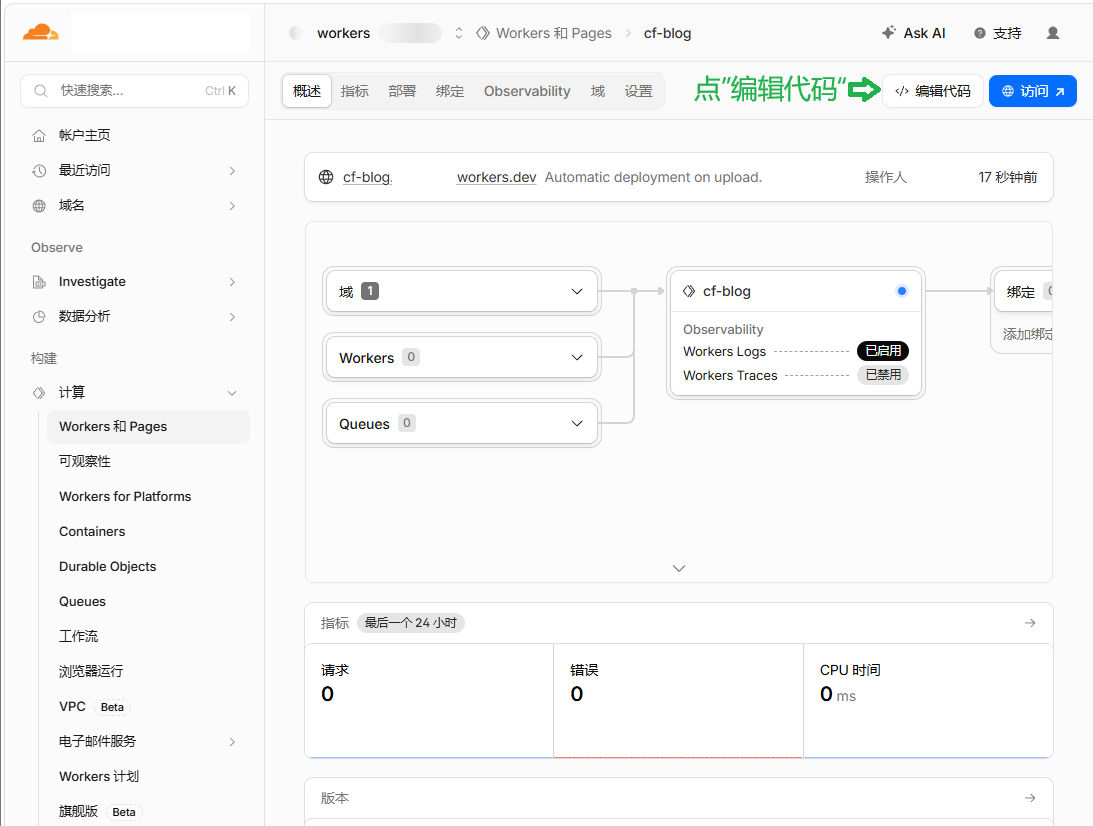This screenshot has height=826, width=1093.
Task: Click the 请求 metric card
Action: coord(429,701)
